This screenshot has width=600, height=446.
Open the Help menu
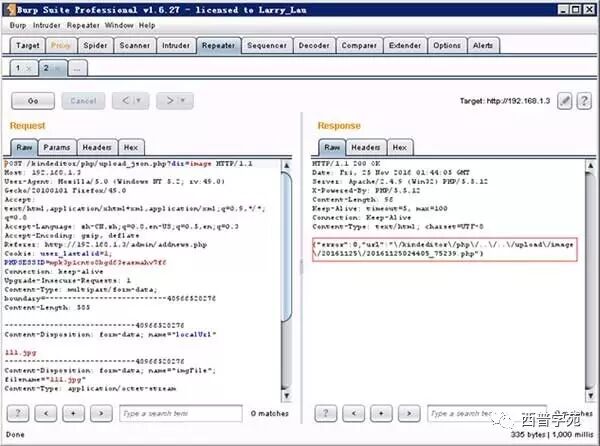[x=147, y=26]
